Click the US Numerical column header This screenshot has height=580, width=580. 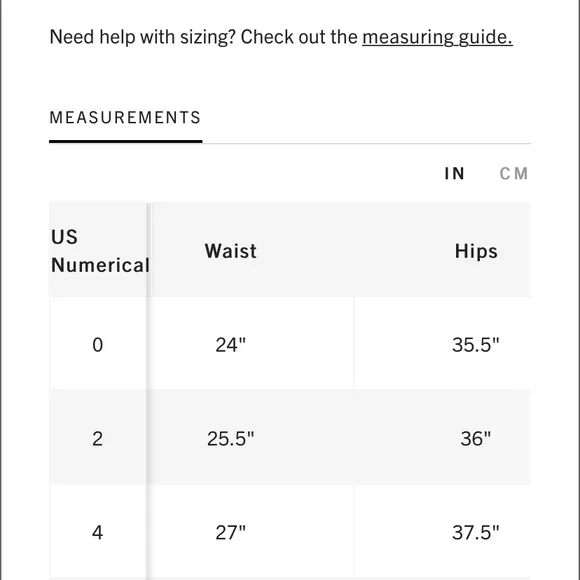point(100,251)
